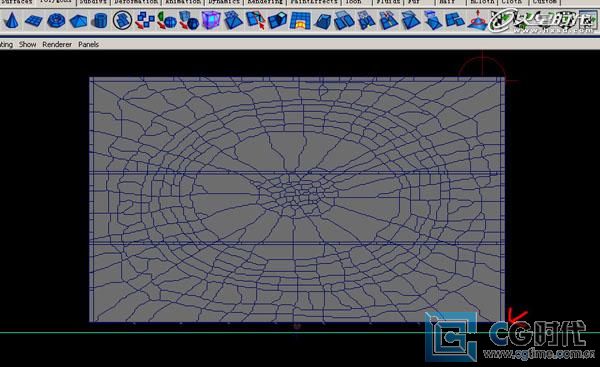600x367 pixels.
Task: Click the black-circled shelf icon
Action: (122, 20)
